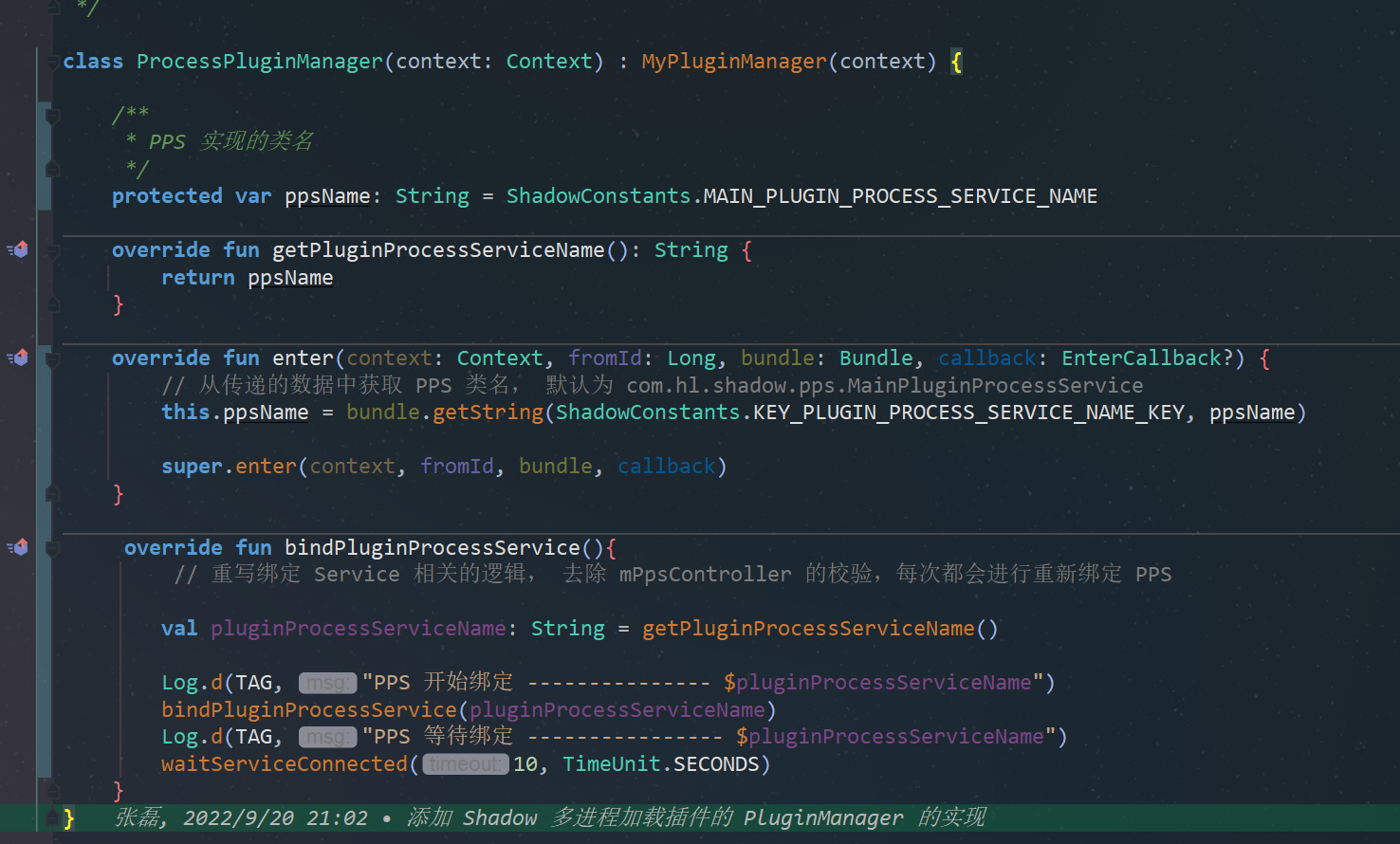Place cursor in the ppsName variable declaration
This screenshot has width=1400, height=844.
tap(326, 195)
